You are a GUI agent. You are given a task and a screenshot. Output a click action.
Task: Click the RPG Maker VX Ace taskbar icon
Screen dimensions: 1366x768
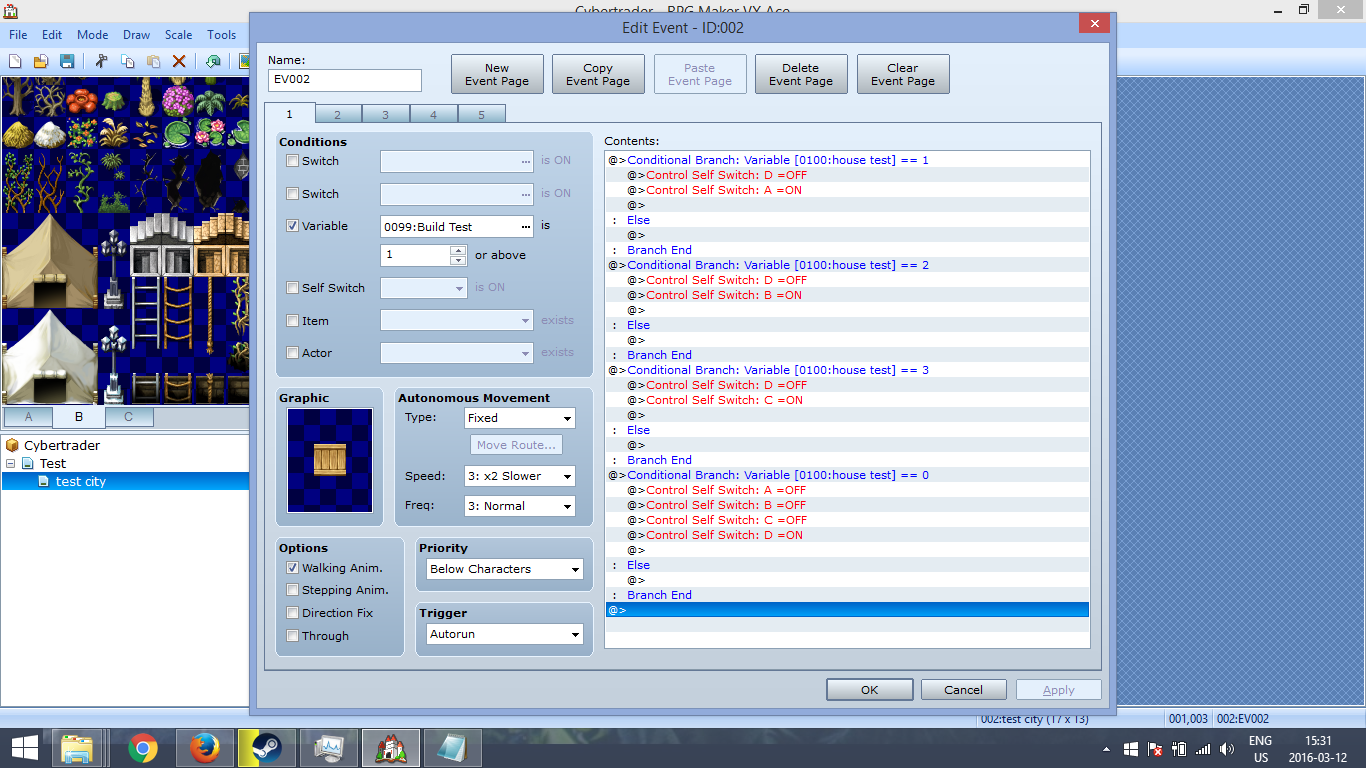point(391,748)
